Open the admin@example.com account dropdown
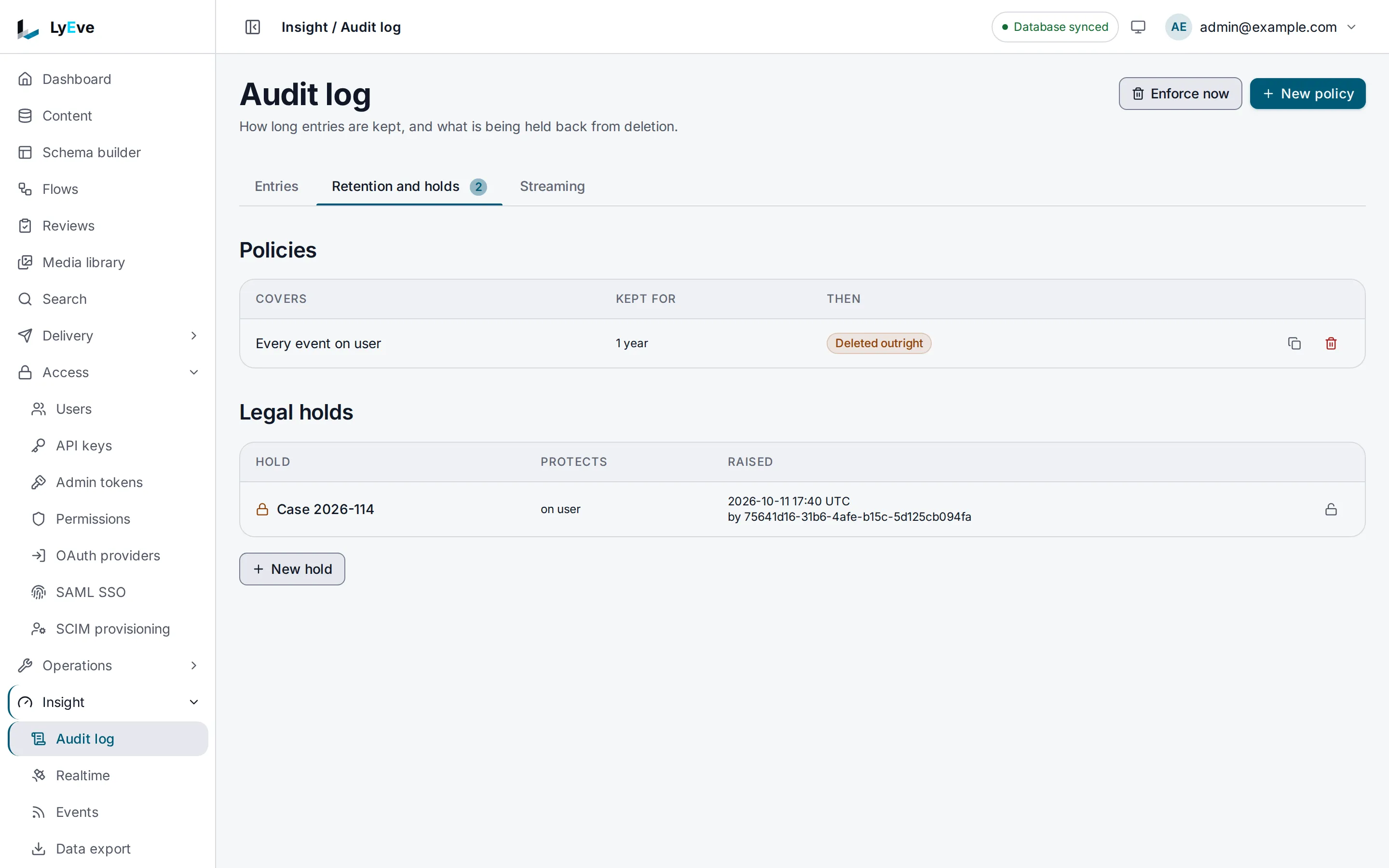1389x868 pixels. point(1262,27)
